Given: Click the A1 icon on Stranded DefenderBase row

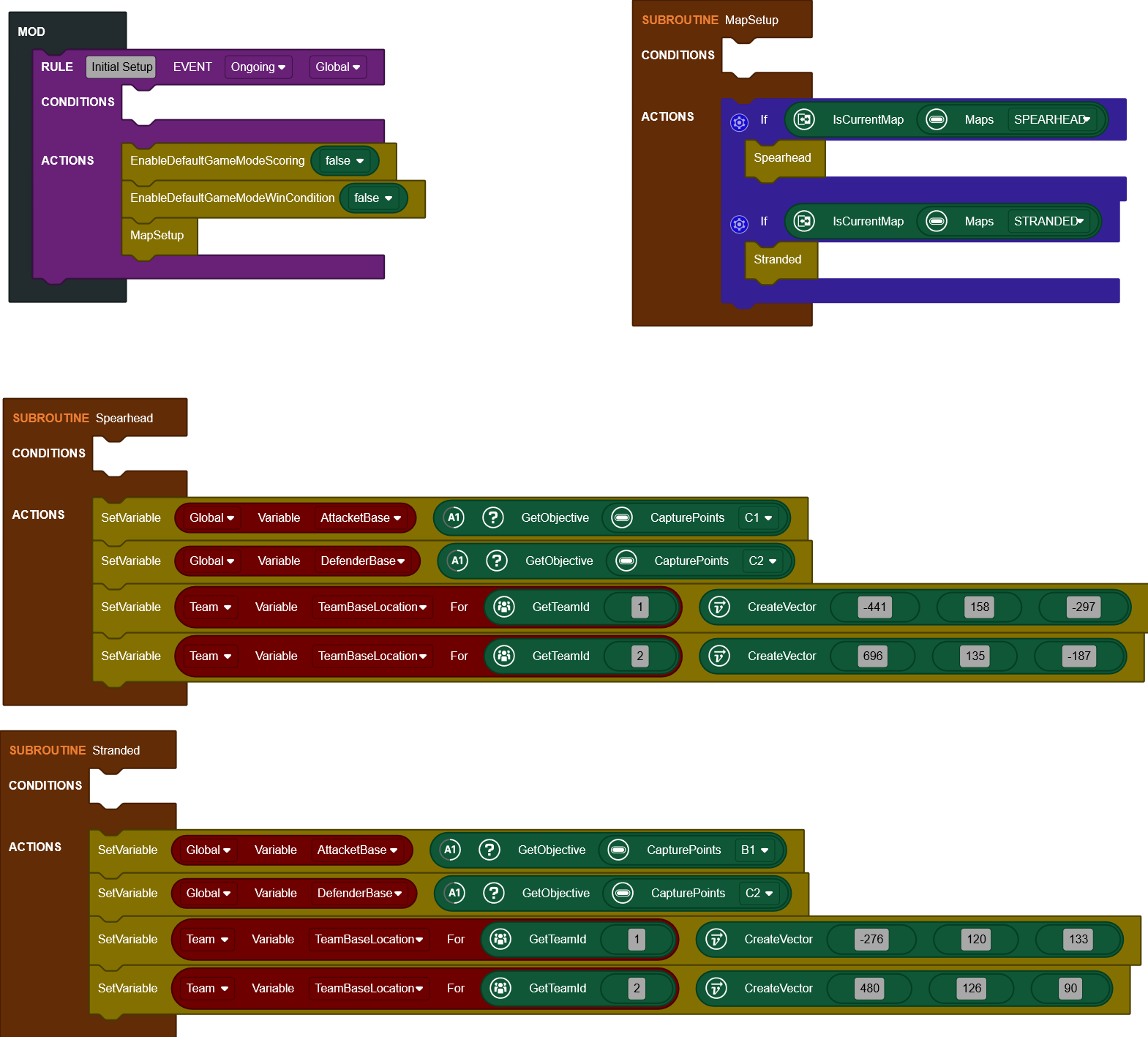Looking at the screenshot, I should [x=454, y=893].
